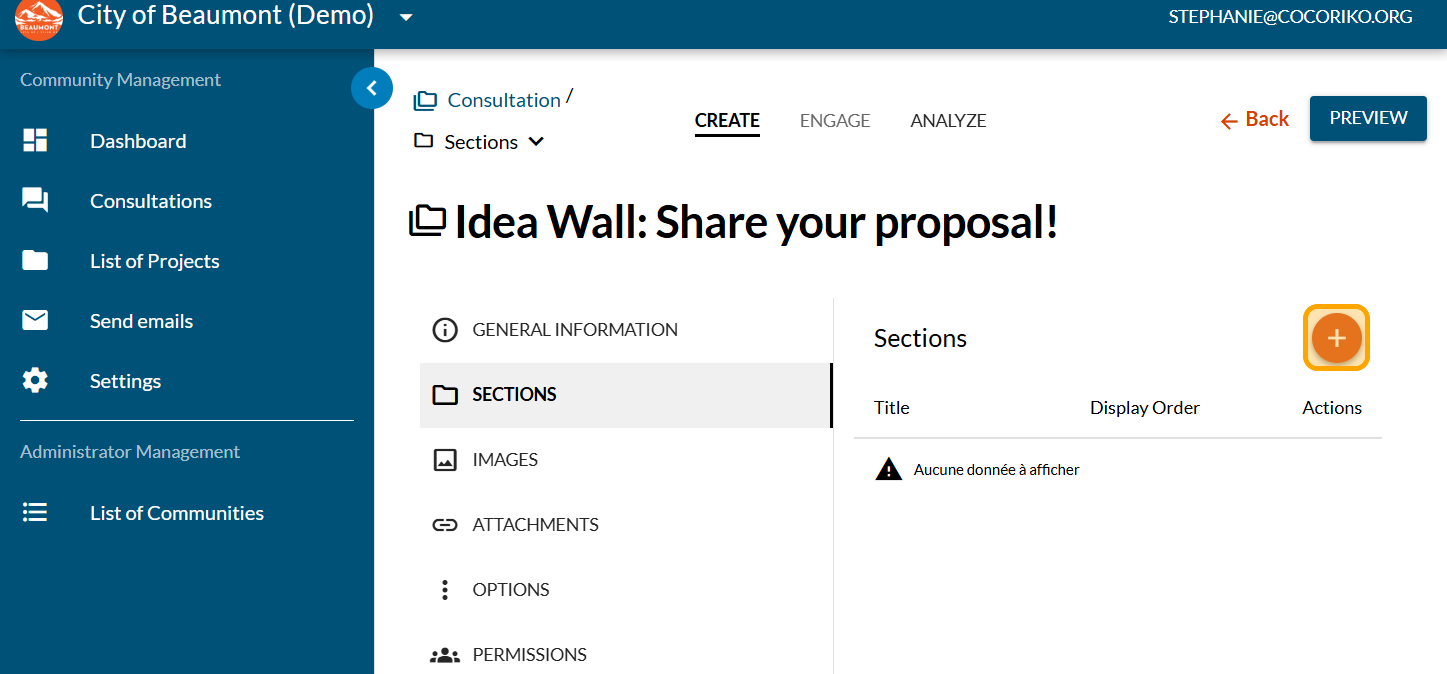Click the City of Beaumont logo
1447x674 pixels.
[39, 18]
